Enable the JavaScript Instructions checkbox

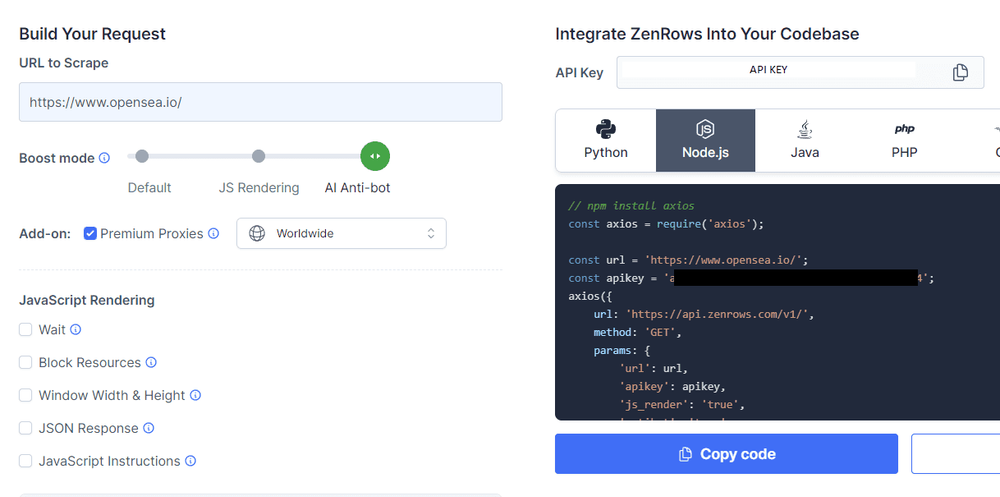coord(26,461)
